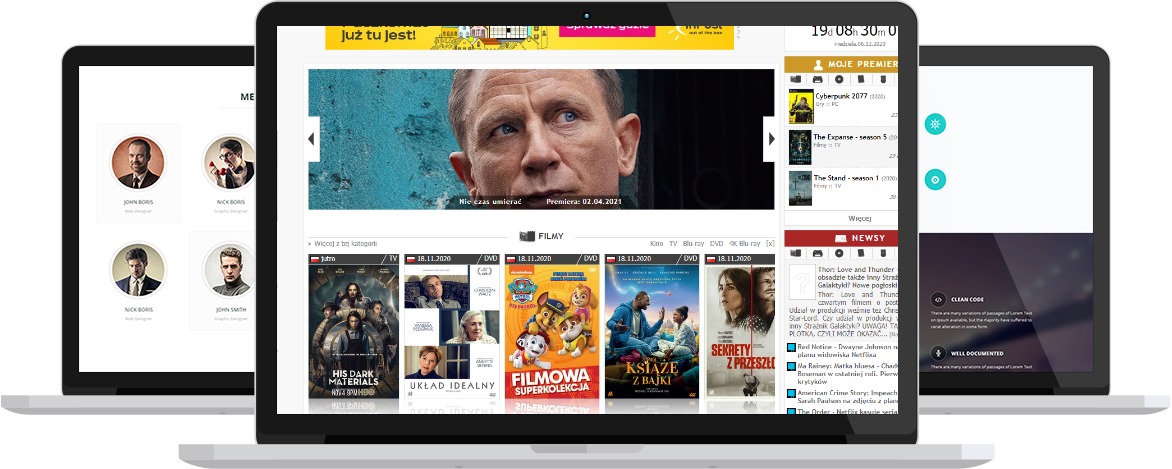Click the countdown timer text at top right
The width and height of the screenshot is (1172, 469).
click(854, 31)
